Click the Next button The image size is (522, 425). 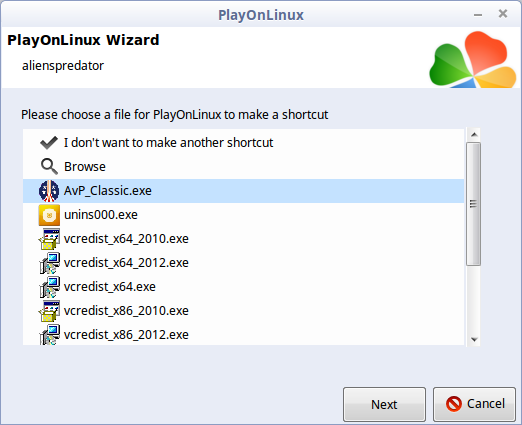(384, 404)
